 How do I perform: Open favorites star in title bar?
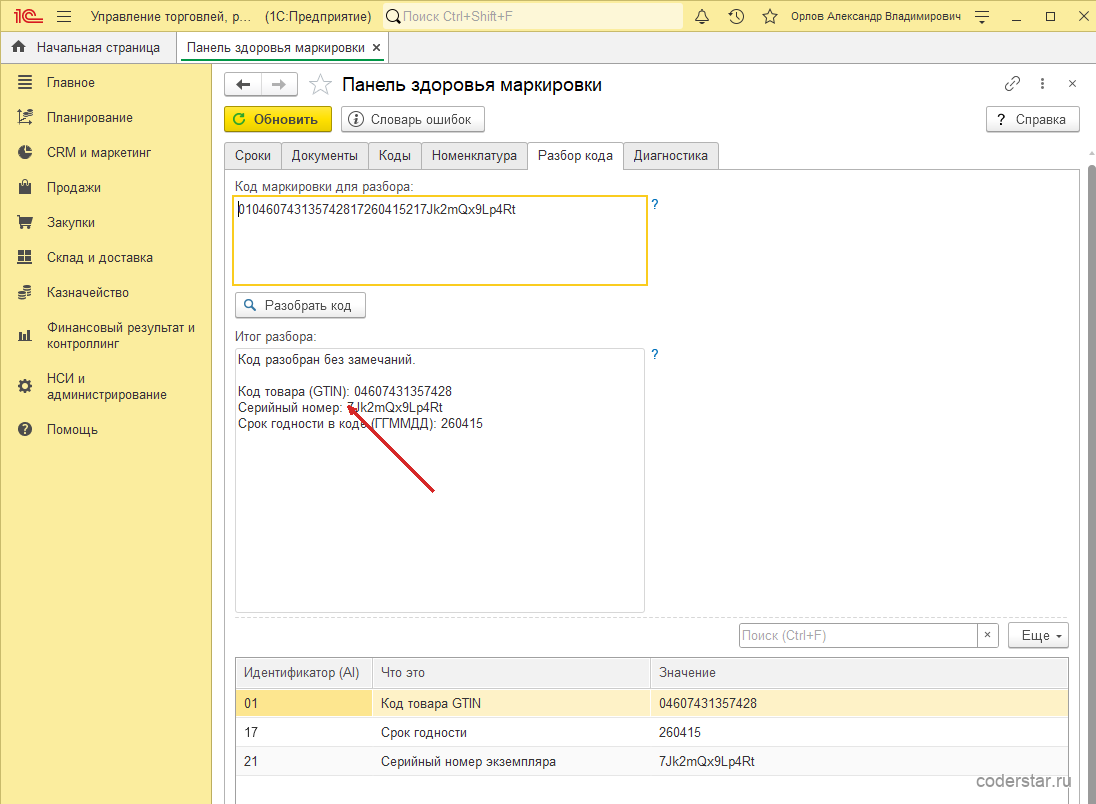point(770,16)
